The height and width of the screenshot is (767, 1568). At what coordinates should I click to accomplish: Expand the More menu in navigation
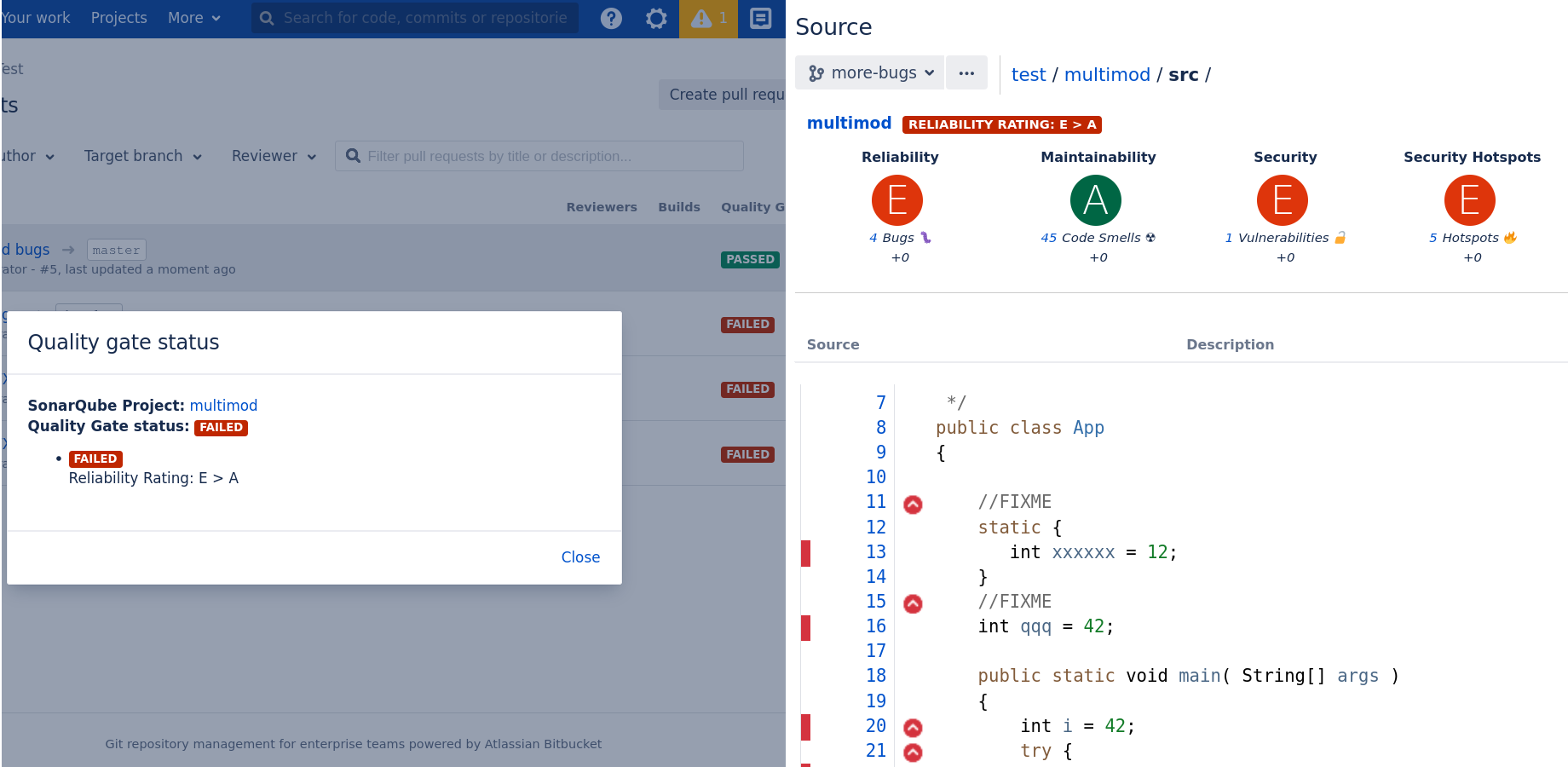tap(193, 18)
